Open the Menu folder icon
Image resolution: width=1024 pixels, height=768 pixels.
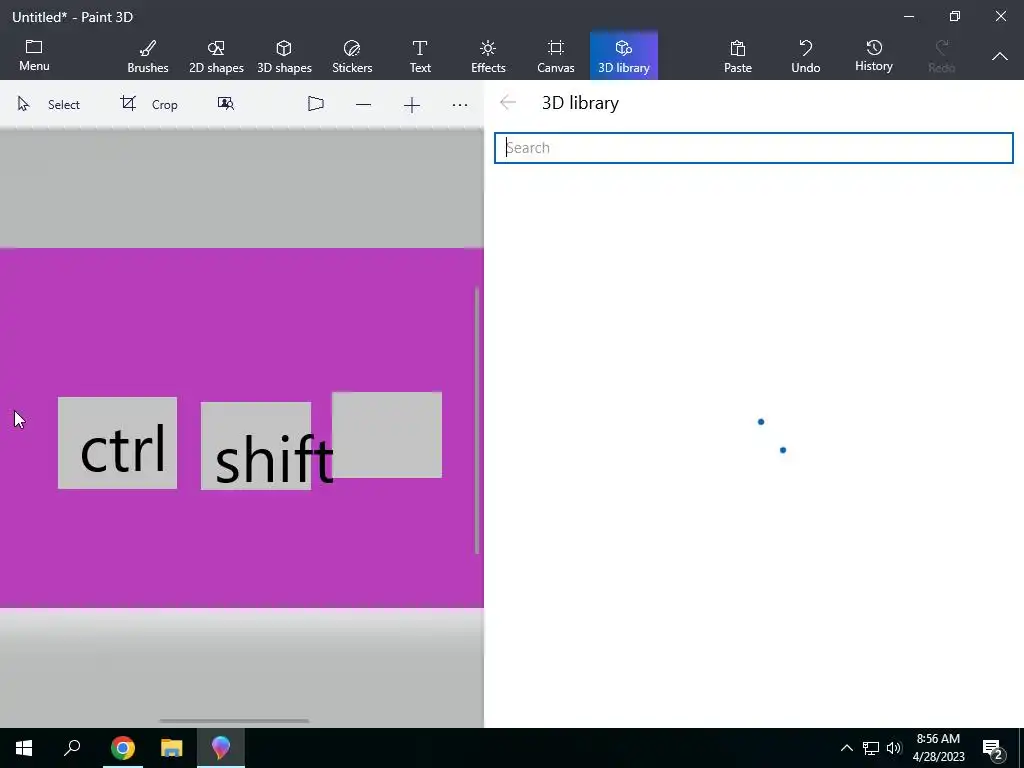(x=34, y=47)
